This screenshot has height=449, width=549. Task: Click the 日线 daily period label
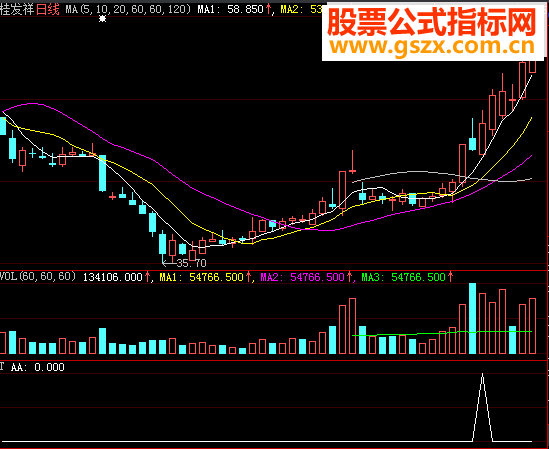pyautogui.click(x=48, y=9)
